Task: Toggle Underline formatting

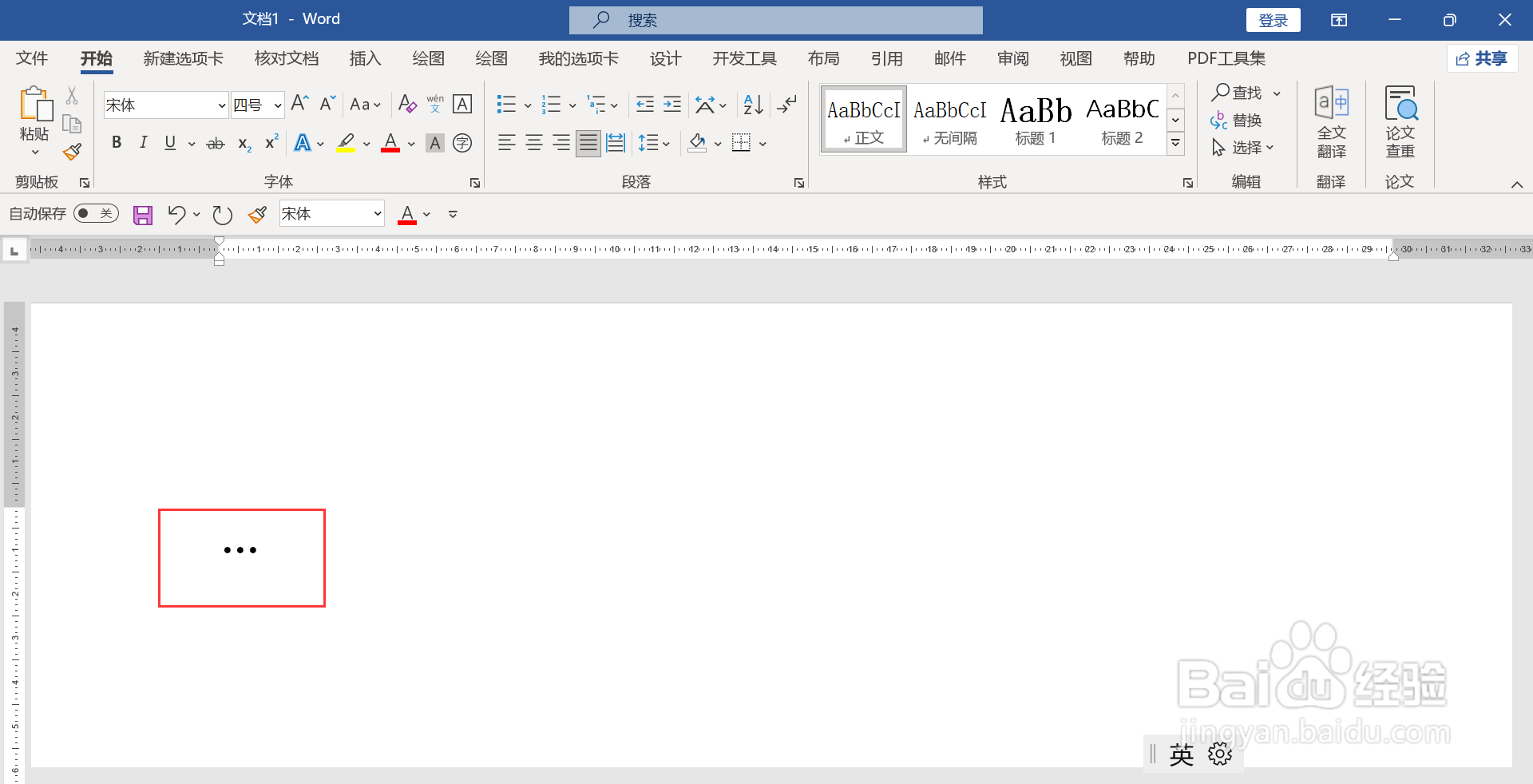Action: (x=170, y=143)
